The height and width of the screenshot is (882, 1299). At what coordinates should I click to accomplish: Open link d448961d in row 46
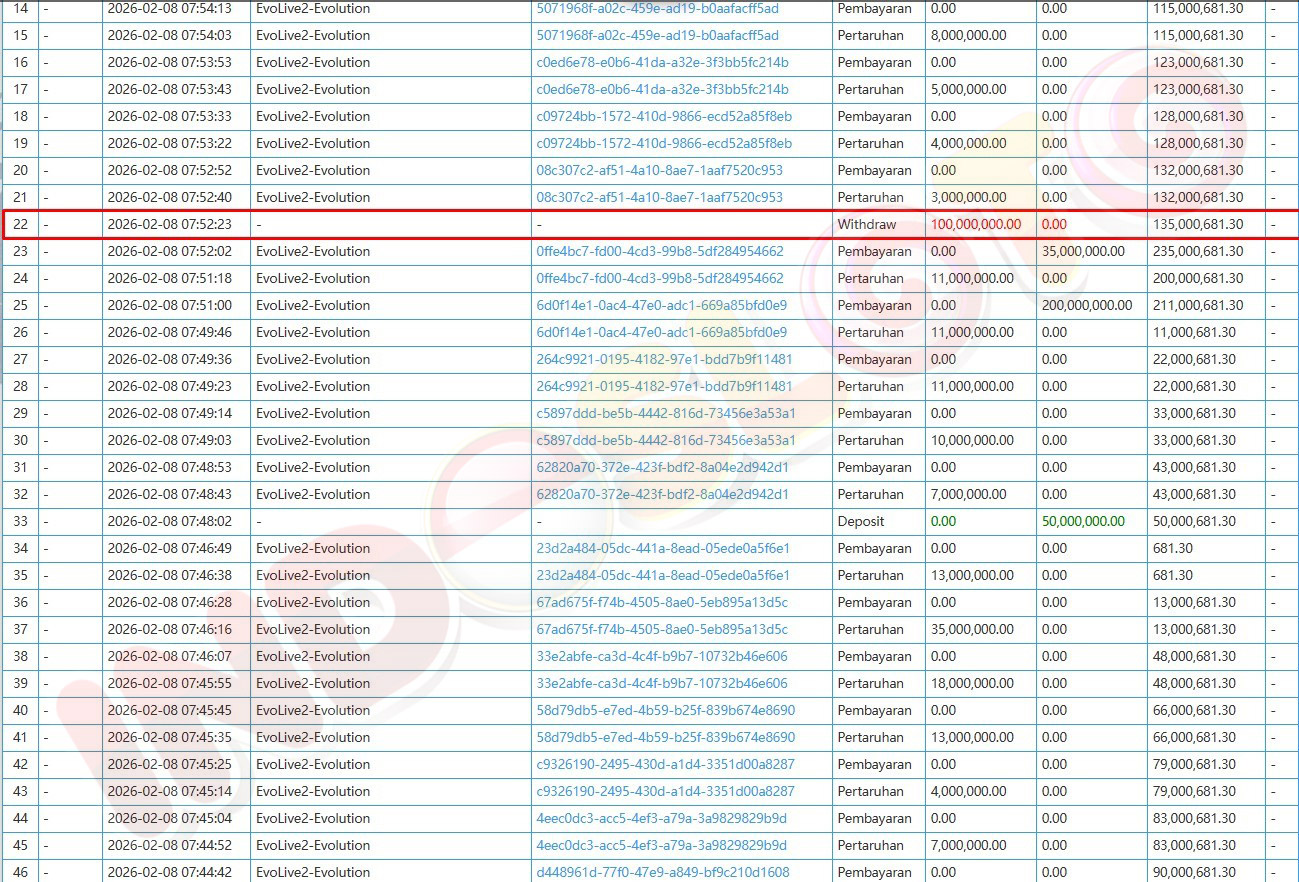[x=662, y=873]
